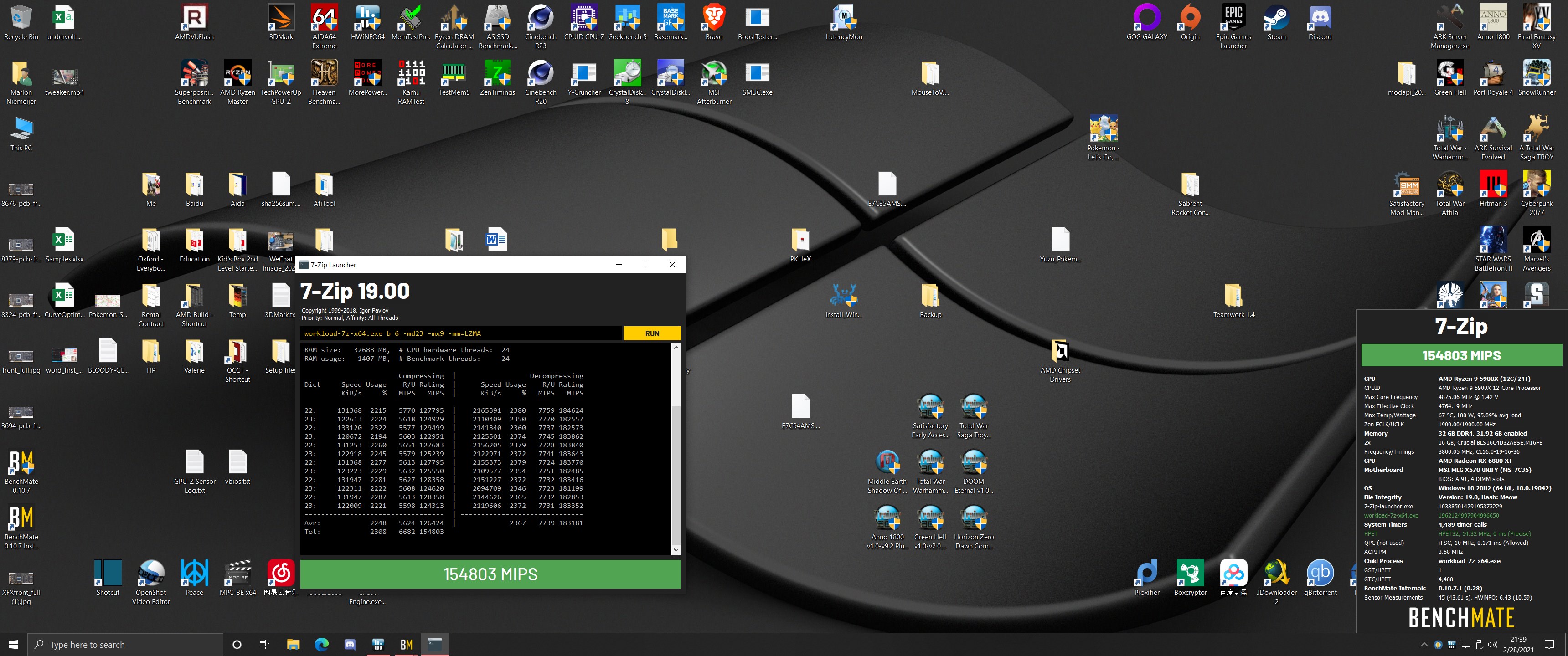Viewport: 1568px width, 656px height.
Task: Open the Epic Games Launcher icon
Action: (1233, 27)
